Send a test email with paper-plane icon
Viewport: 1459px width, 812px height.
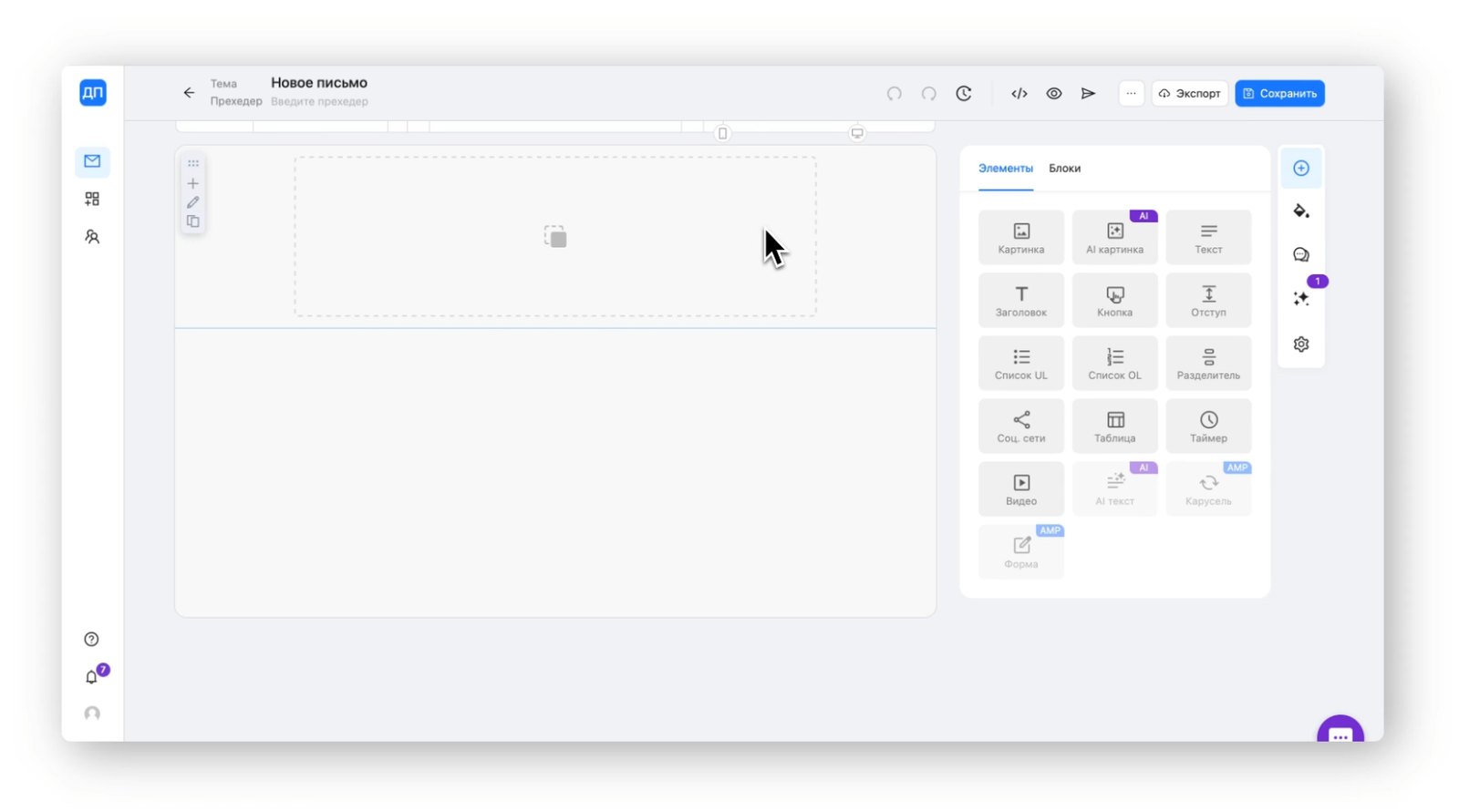pos(1088,93)
